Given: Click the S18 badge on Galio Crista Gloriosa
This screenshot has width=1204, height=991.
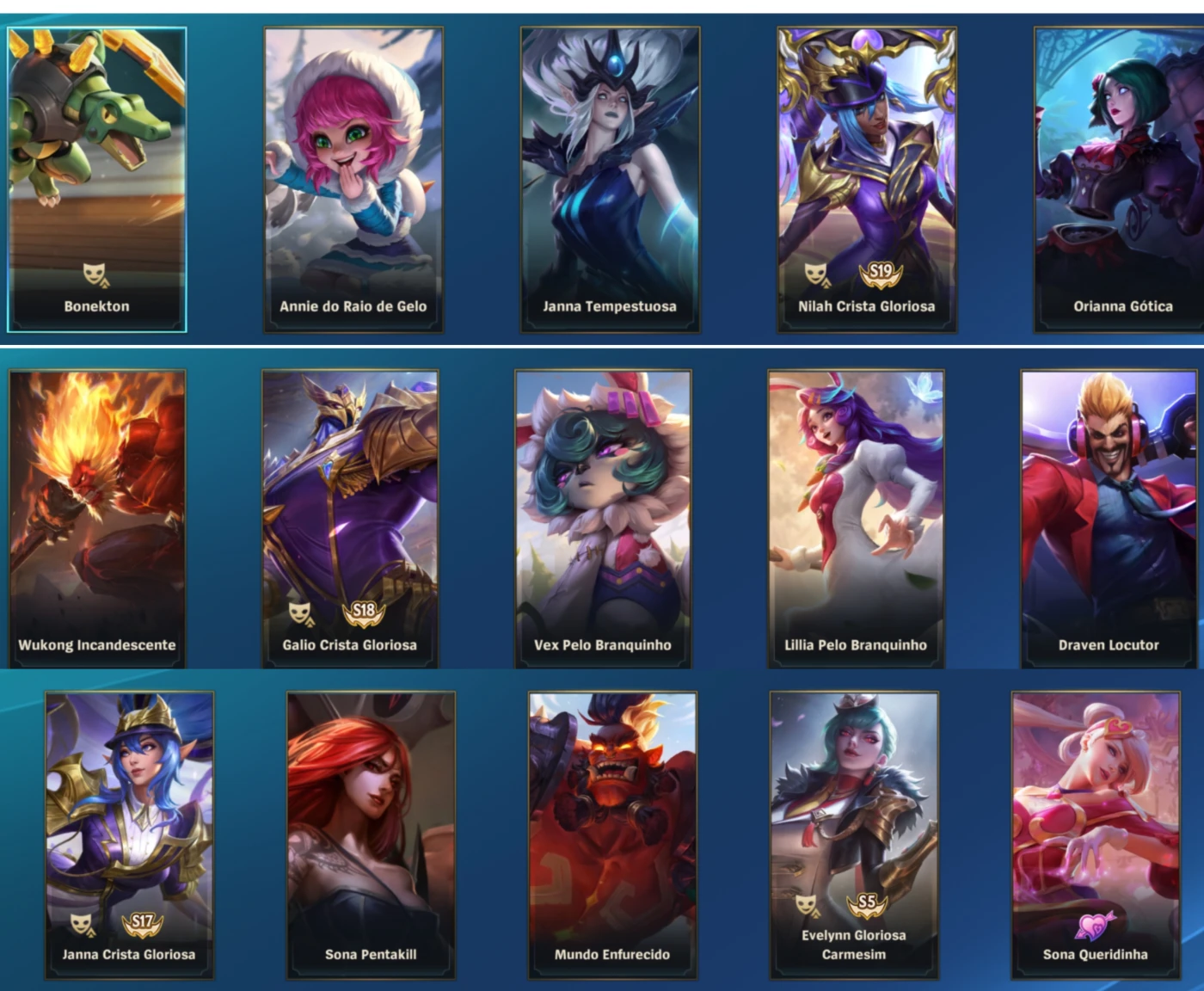Looking at the screenshot, I should coord(365,612).
